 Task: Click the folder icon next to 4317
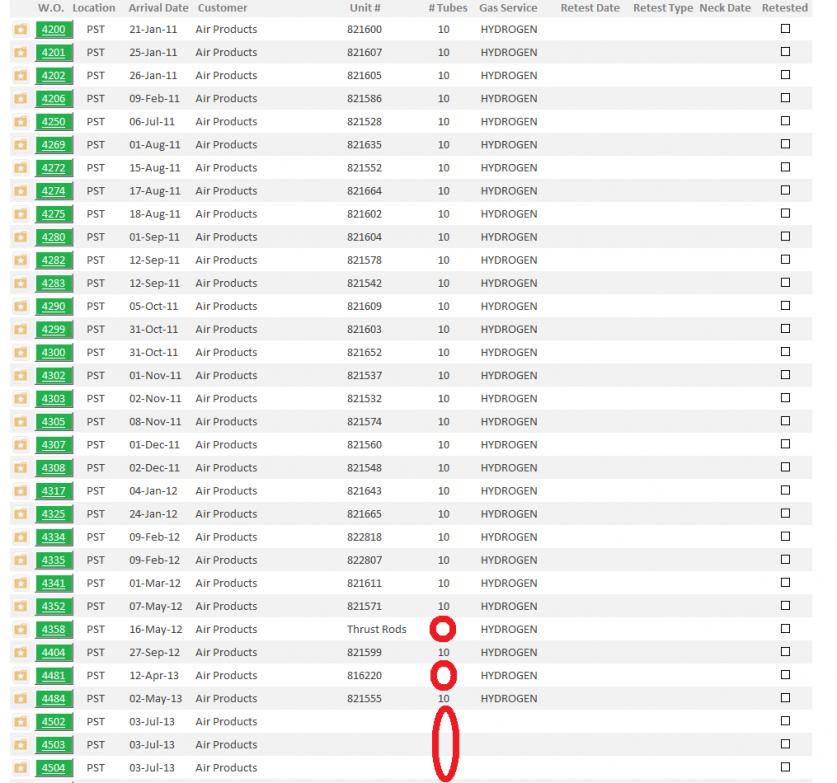click(x=21, y=491)
